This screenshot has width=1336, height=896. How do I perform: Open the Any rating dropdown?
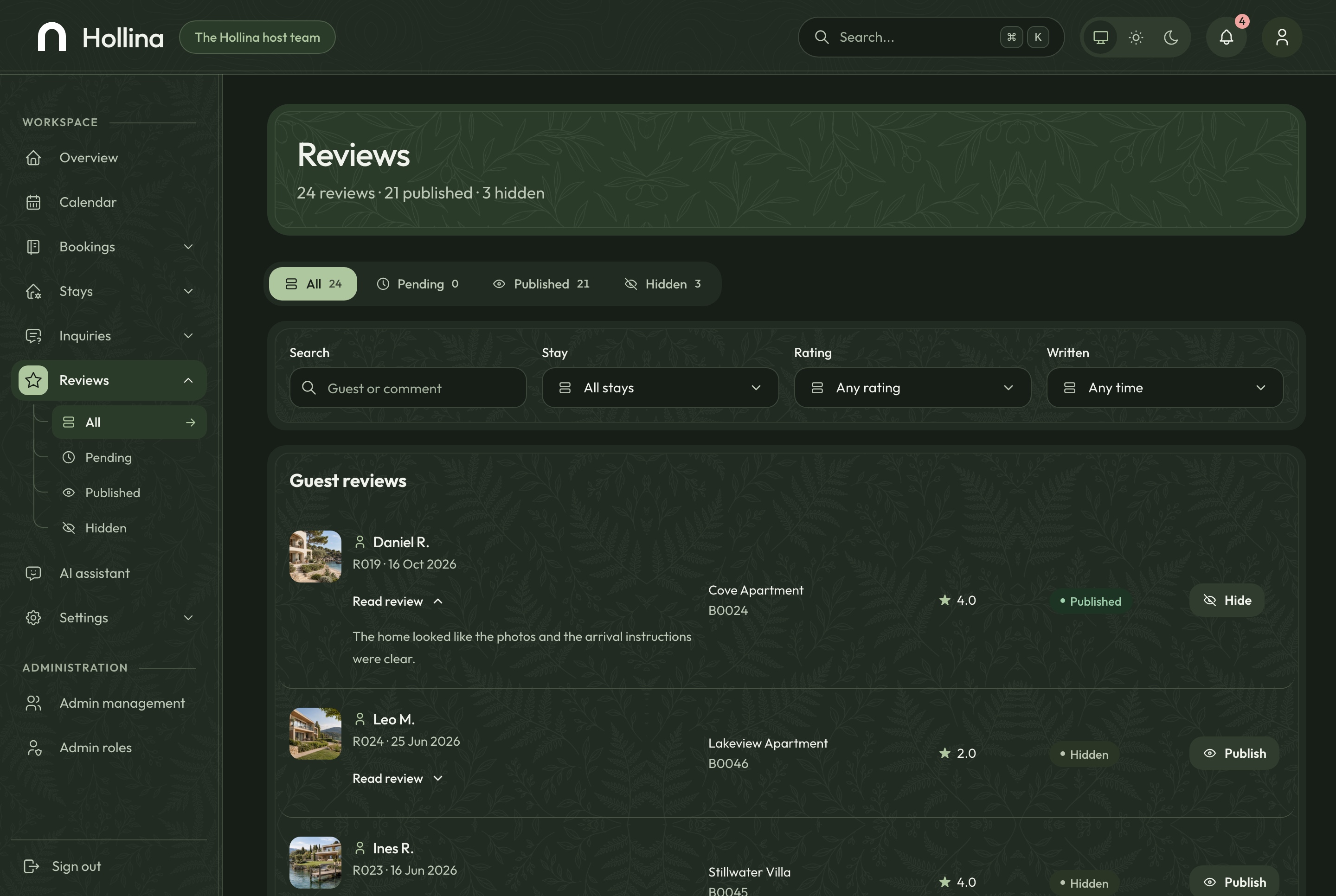[x=912, y=388]
